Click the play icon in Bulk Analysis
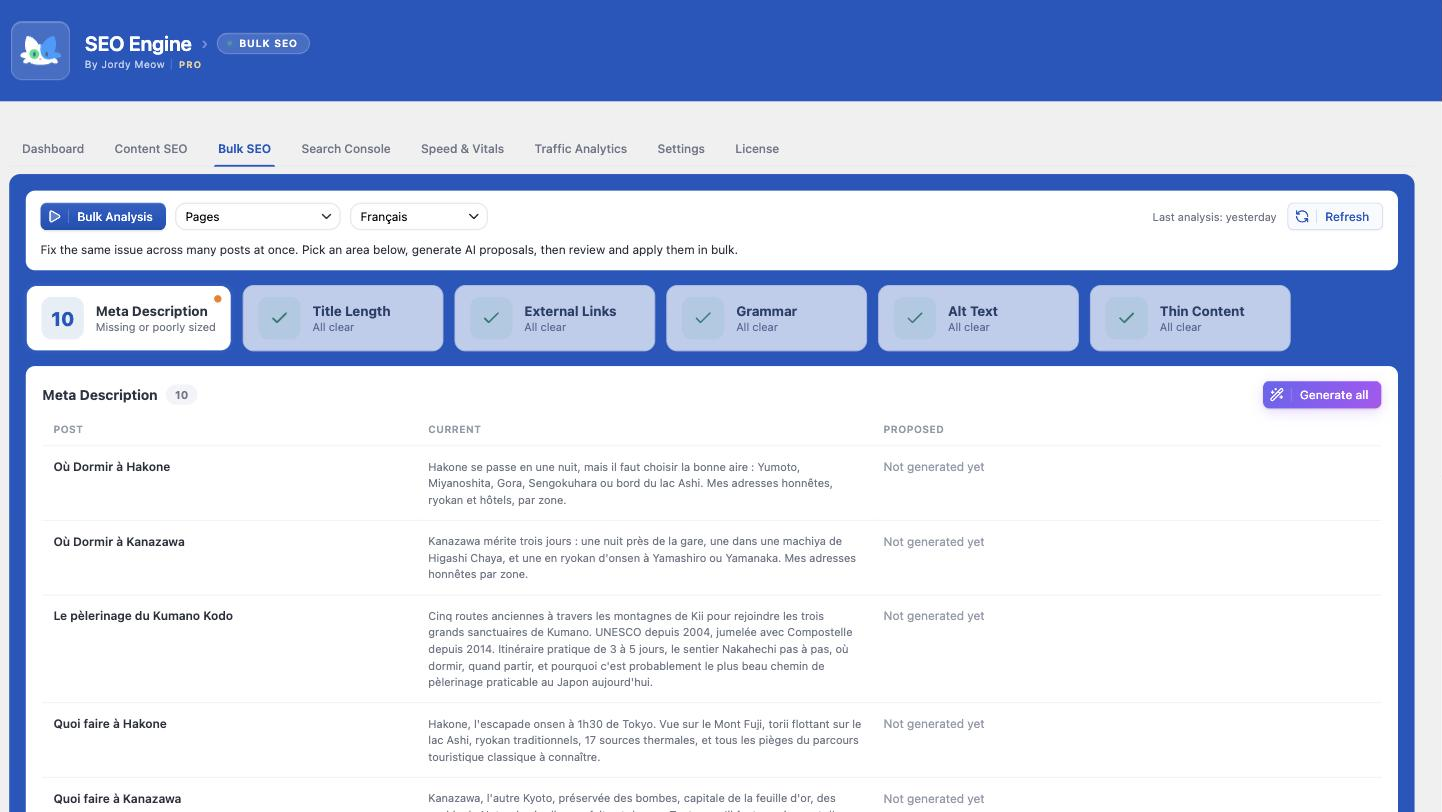The image size is (1442, 812). pyautogui.click(x=55, y=216)
